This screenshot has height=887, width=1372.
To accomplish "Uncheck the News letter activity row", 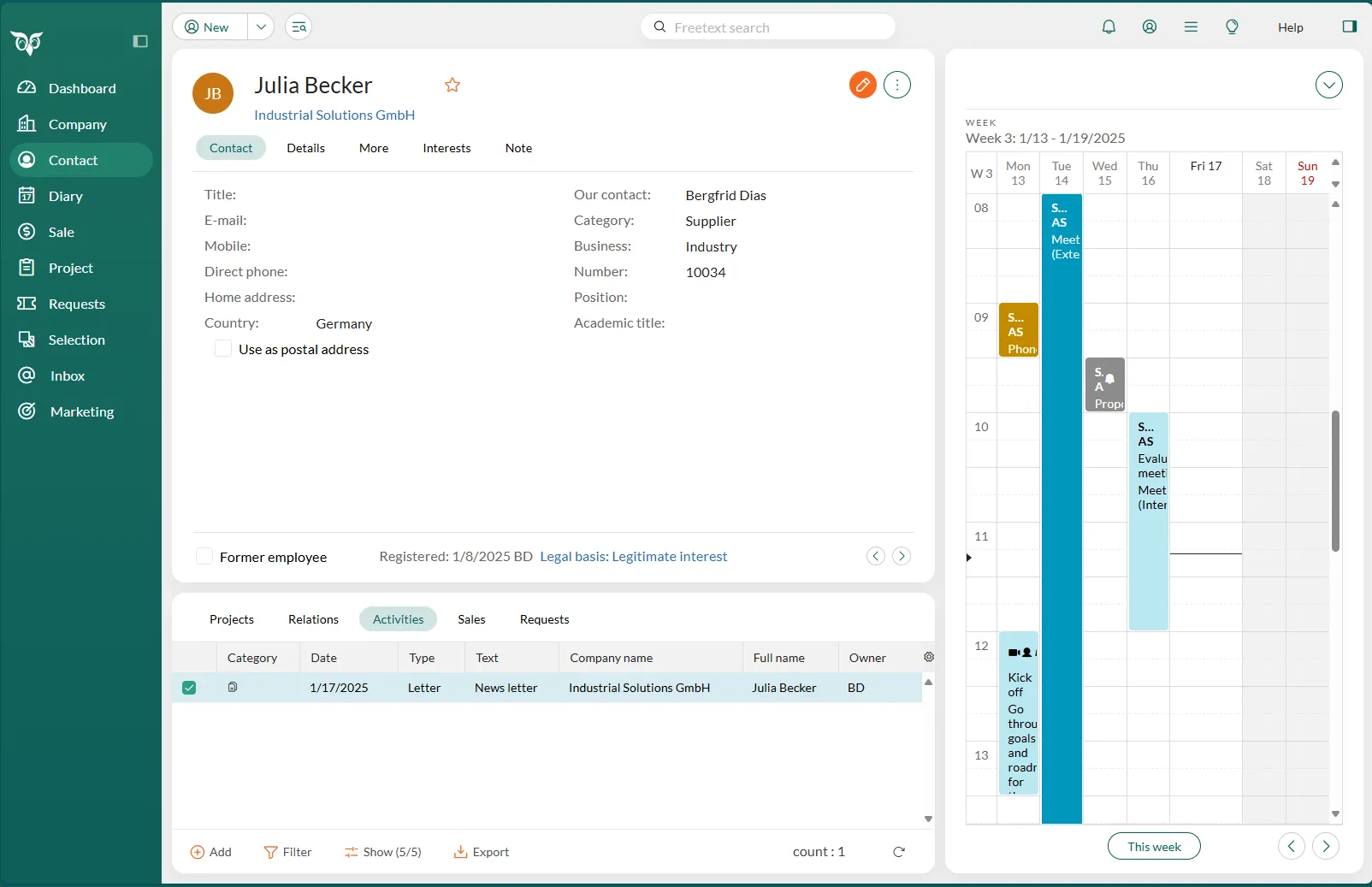I will tap(189, 688).
